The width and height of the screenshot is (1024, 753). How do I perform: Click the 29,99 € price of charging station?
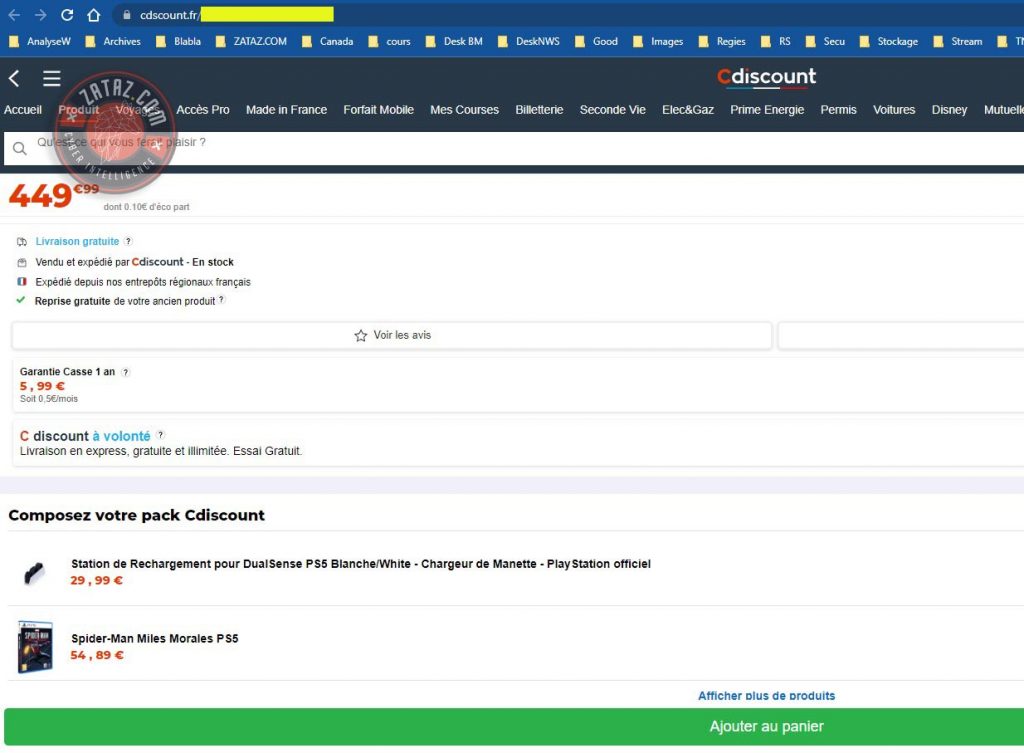click(x=96, y=580)
